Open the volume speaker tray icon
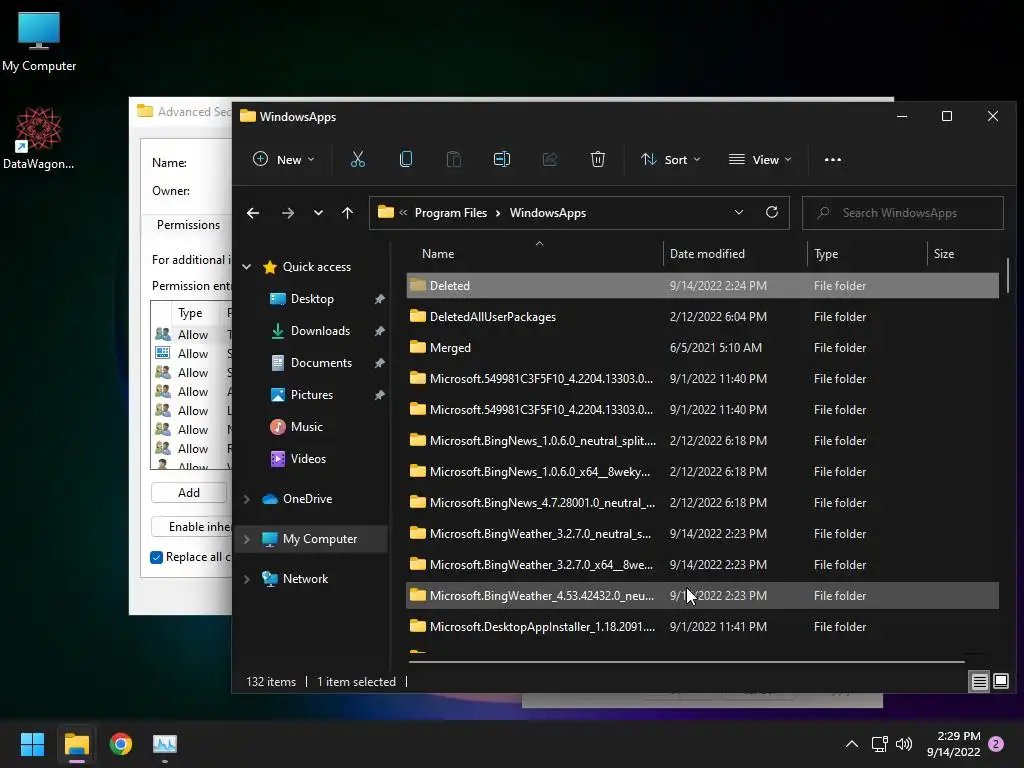1024x768 pixels. pyautogui.click(x=904, y=744)
